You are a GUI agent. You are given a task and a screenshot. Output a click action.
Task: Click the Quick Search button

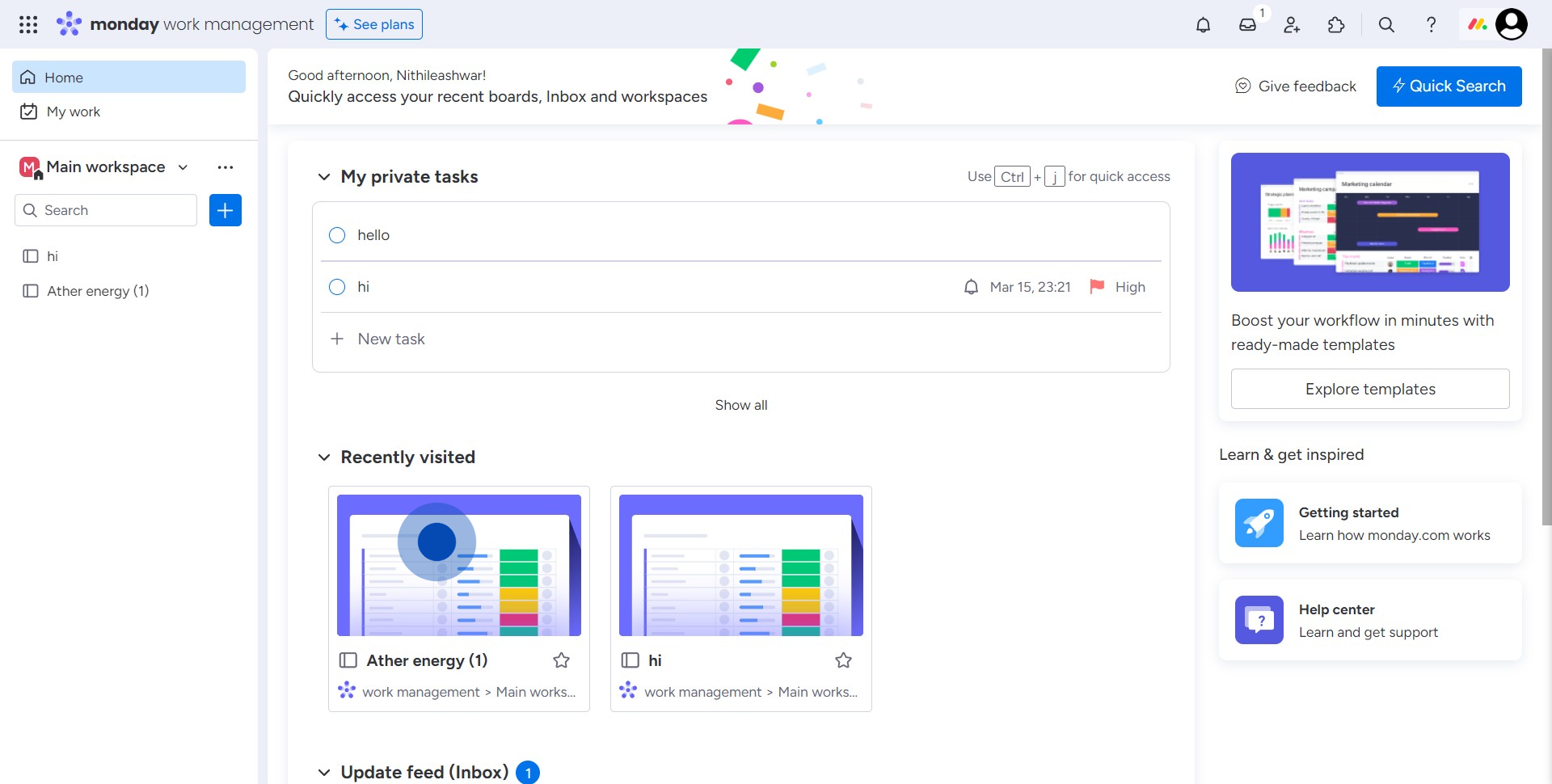click(1449, 86)
